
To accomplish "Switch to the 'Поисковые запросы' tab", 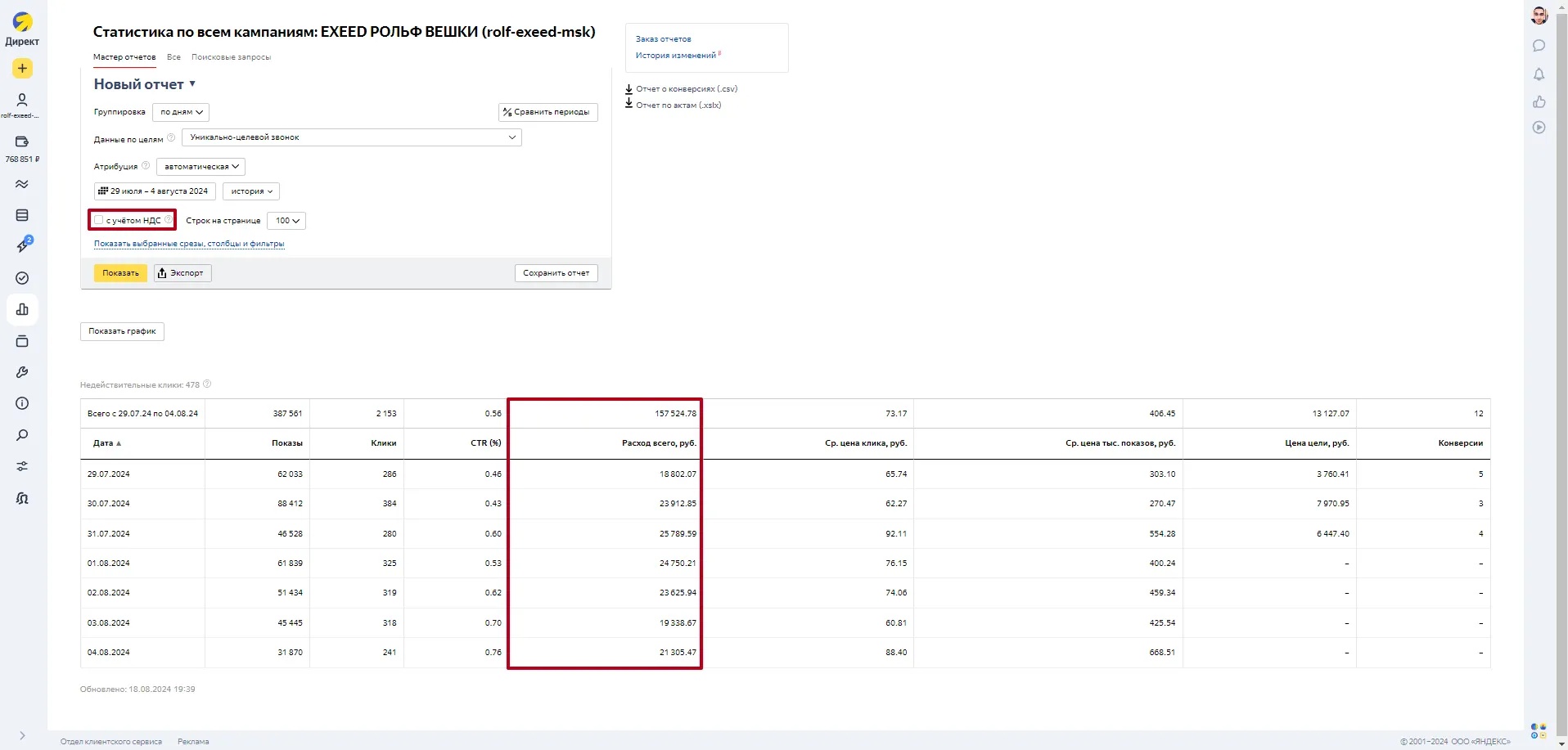I will click(231, 57).
